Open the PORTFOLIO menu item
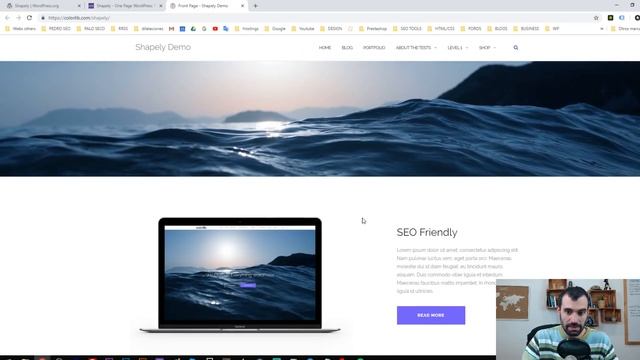Screen dimensions: 640x360 coord(374,48)
